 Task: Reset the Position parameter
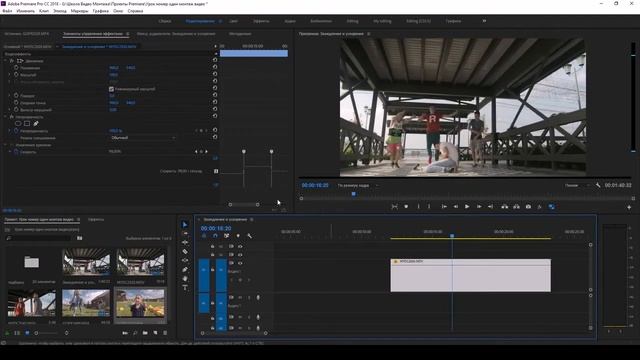click(215, 67)
